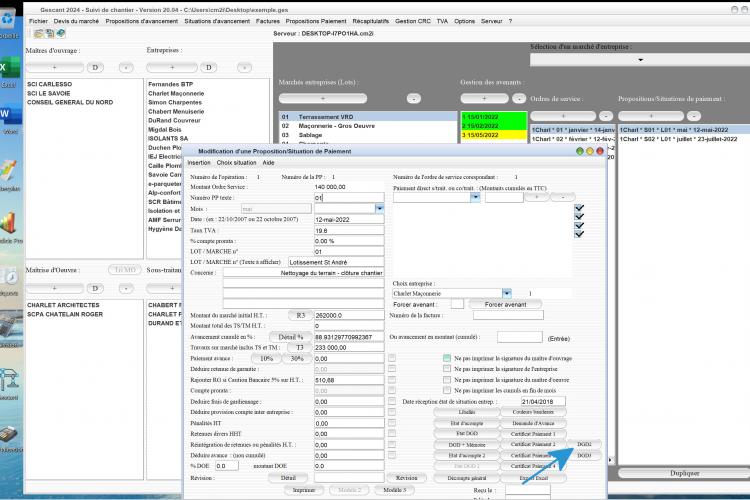Screen dimensions: 750x500
Task: Click the Numéro PP texte input field
Action: (349, 198)
